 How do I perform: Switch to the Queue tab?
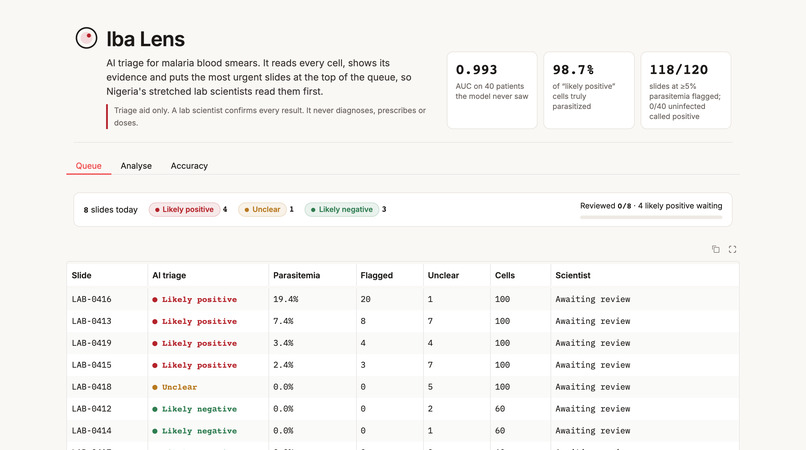pyautogui.click(x=88, y=166)
